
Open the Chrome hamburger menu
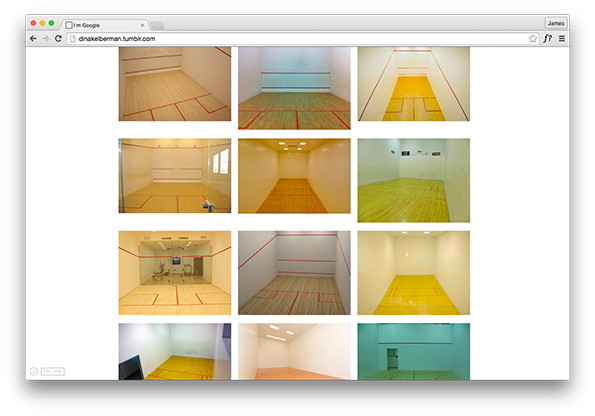pos(562,39)
